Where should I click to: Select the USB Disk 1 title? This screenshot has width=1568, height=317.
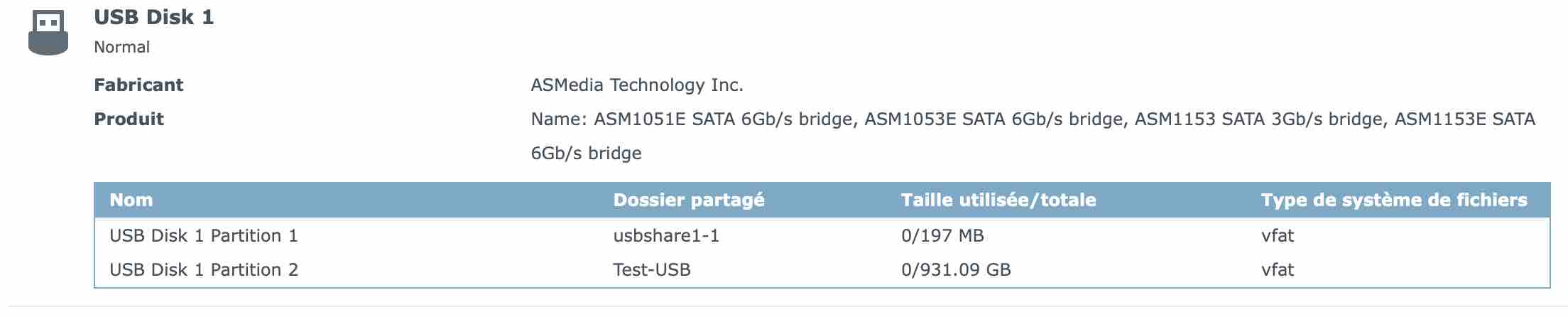tap(154, 18)
